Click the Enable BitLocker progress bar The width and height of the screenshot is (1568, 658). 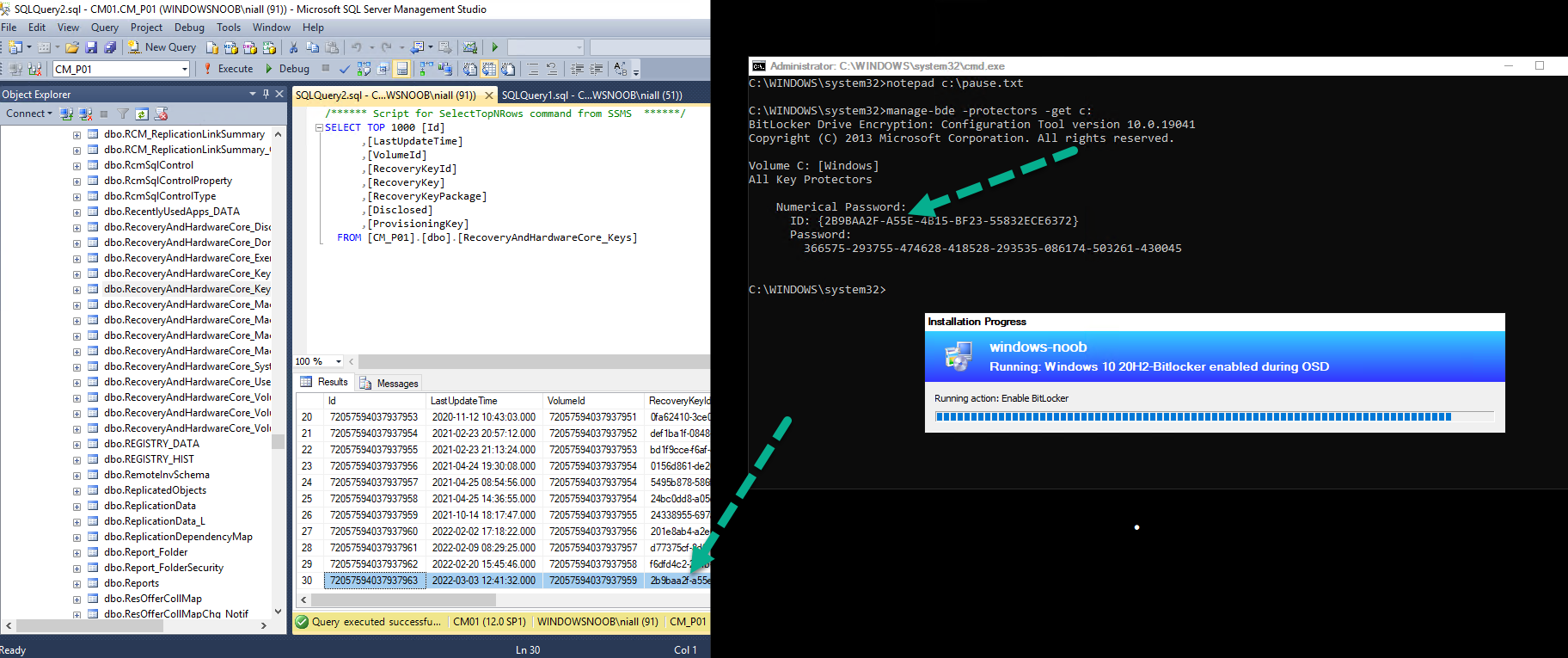click(x=1214, y=417)
